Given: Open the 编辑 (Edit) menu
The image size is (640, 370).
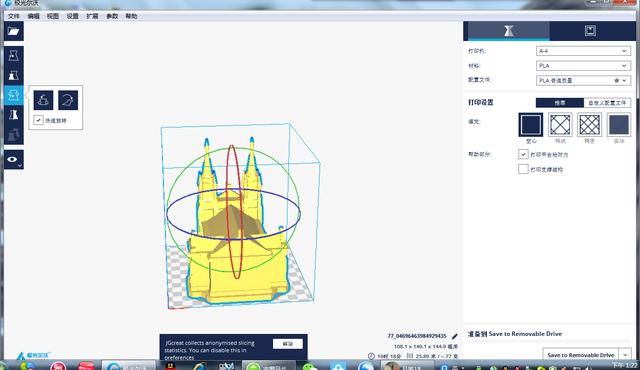Looking at the screenshot, I should (x=33, y=16).
